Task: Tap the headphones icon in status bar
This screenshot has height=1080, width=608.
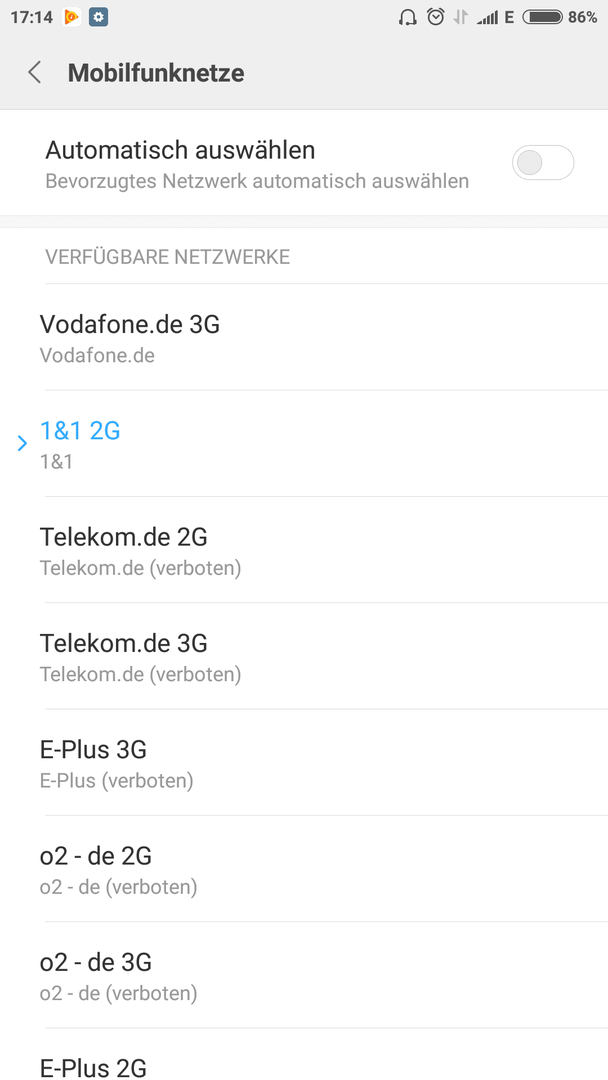Action: tap(408, 17)
